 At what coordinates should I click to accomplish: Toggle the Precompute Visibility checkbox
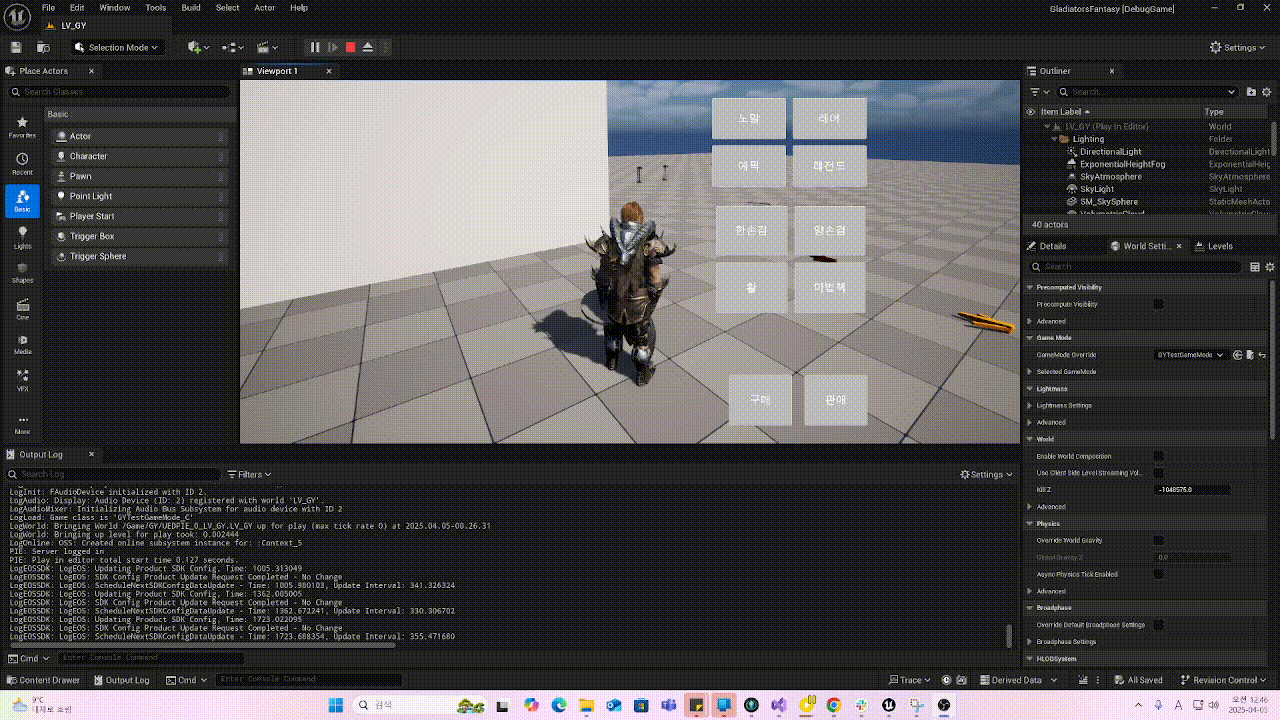pos(1159,304)
